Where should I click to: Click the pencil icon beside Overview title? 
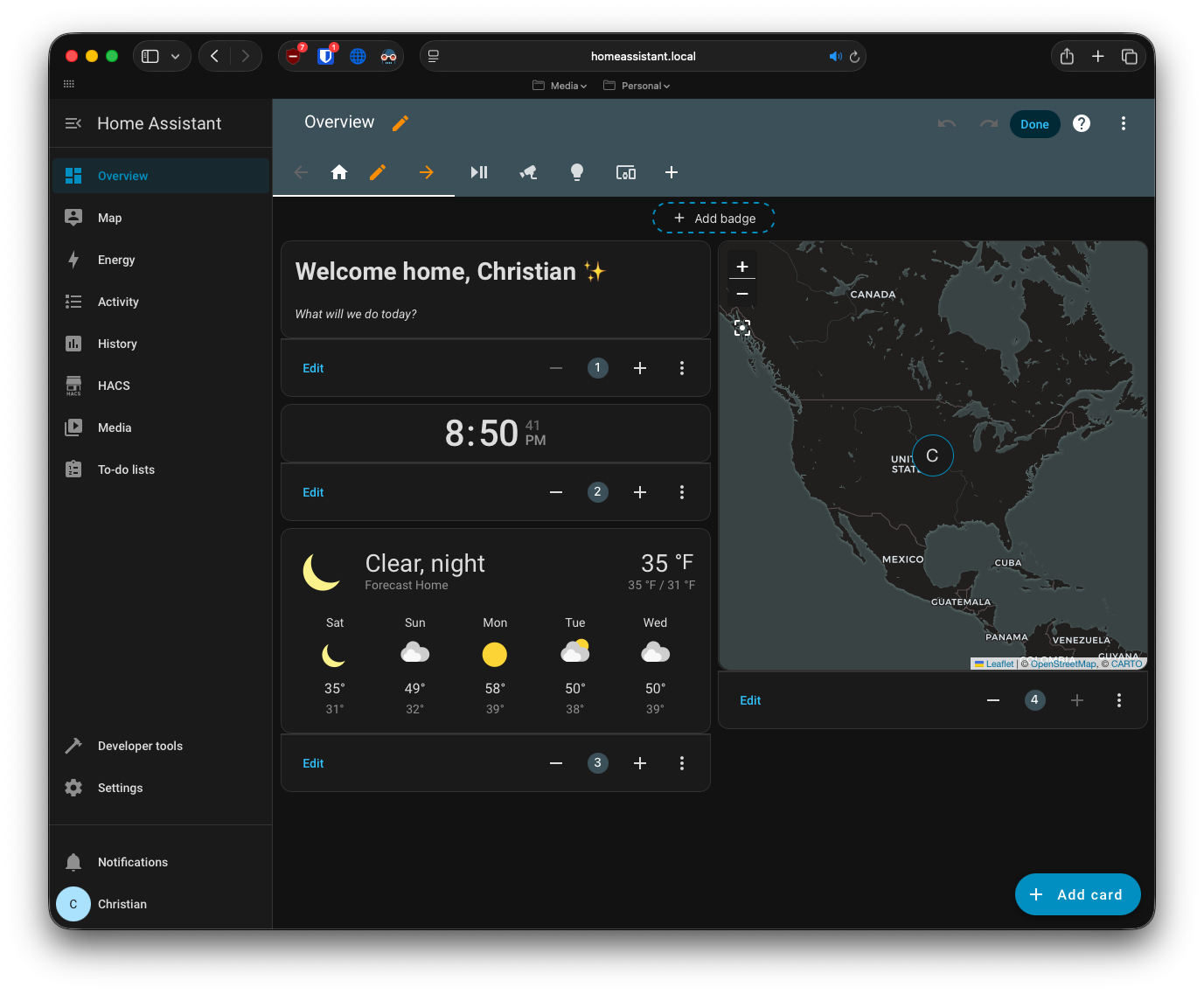(400, 123)
